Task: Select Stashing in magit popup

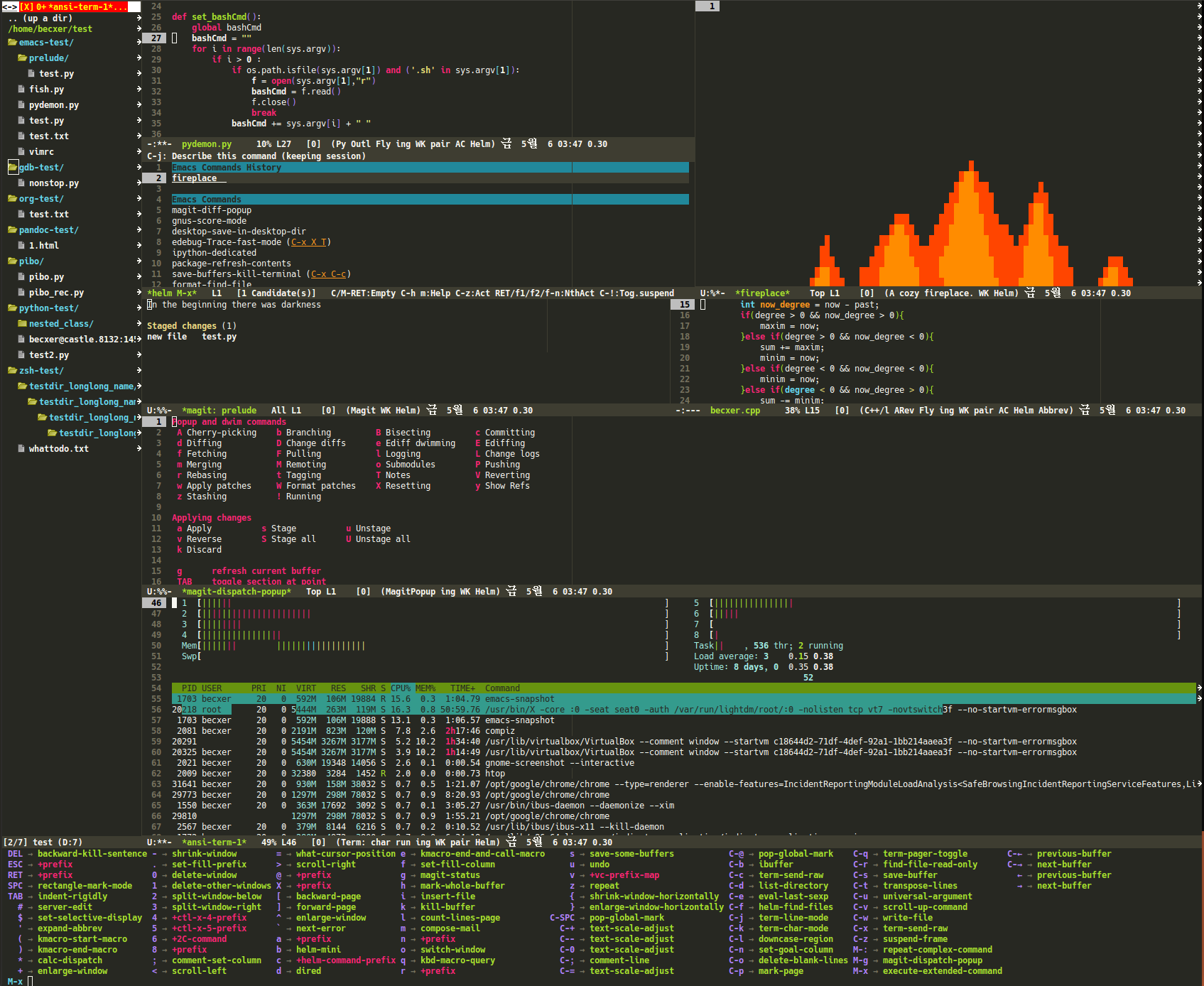Action: [207, 497]
